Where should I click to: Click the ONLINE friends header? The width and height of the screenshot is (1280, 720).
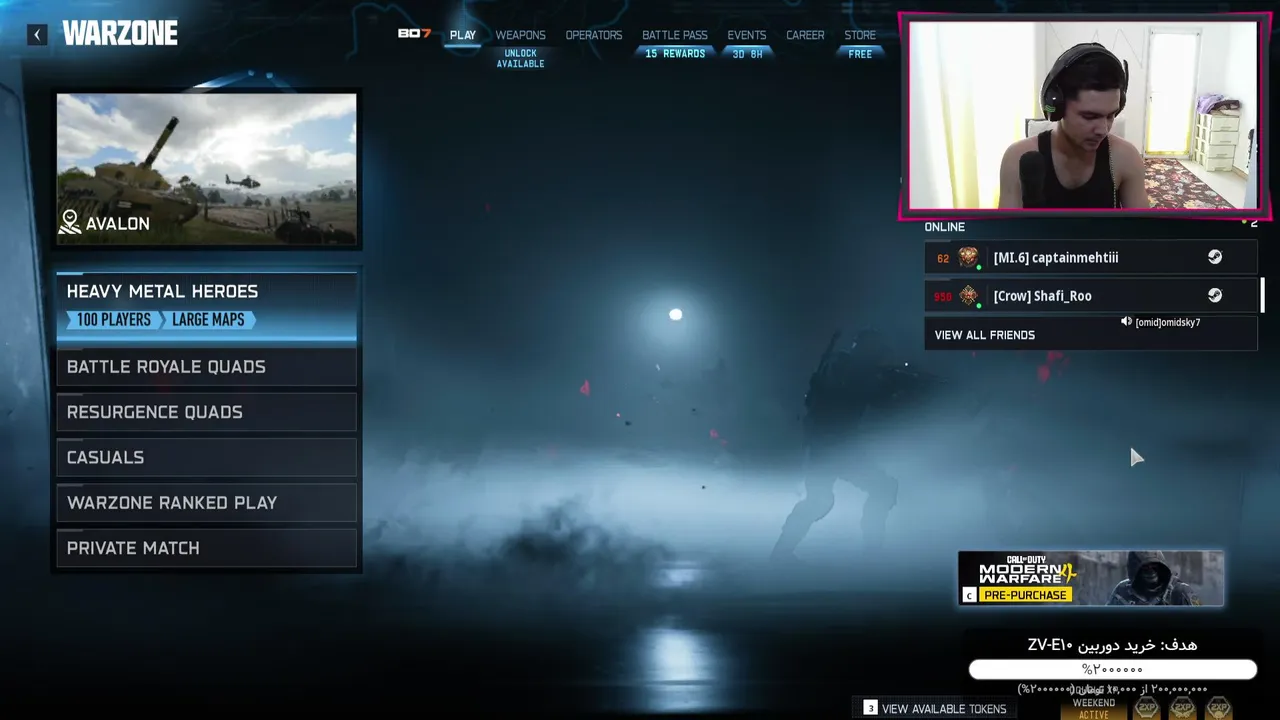coord(944,227)
